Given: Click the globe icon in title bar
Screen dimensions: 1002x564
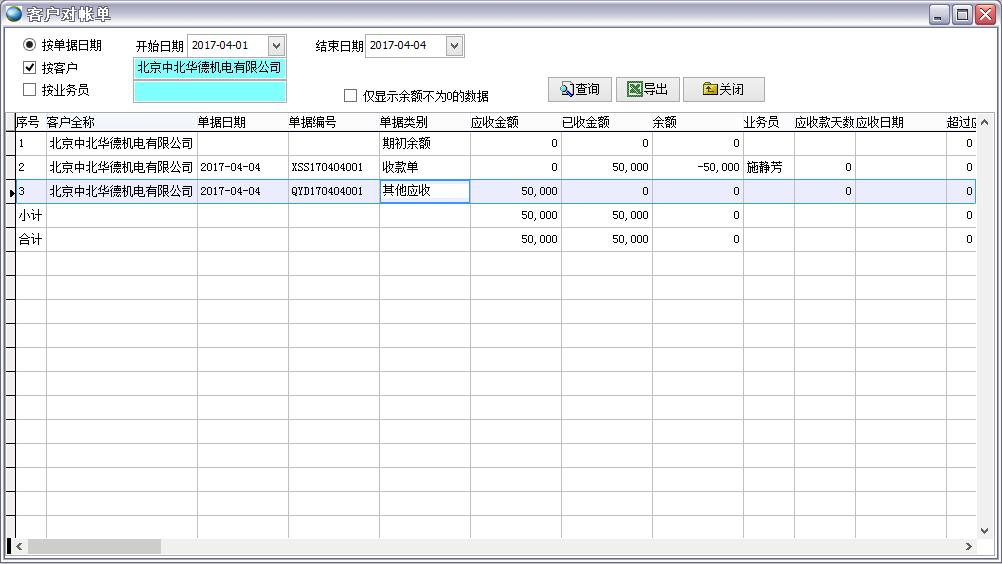Looking at the screenshot, I should [x=14, y=14].
